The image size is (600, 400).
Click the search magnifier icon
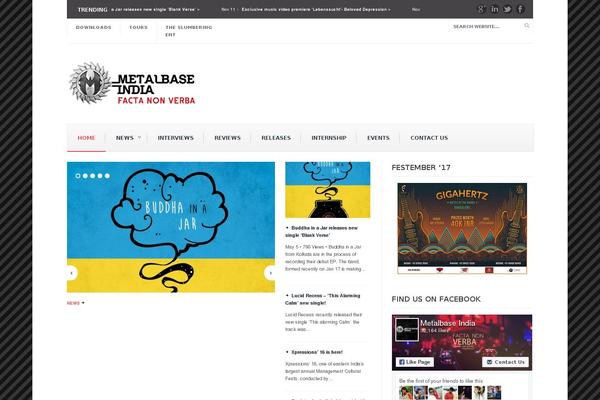point(527,26)
